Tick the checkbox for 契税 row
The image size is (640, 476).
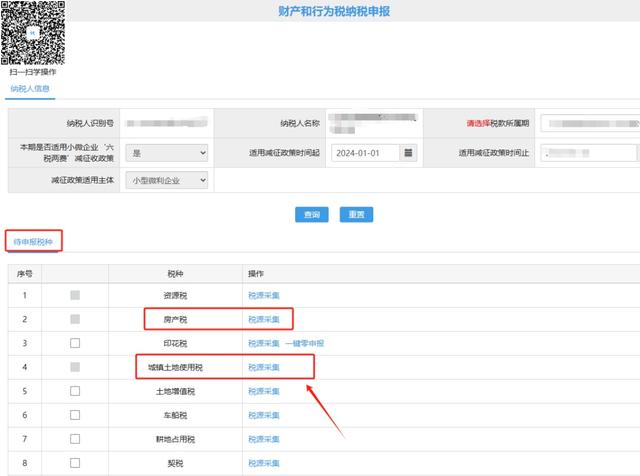pos(75,463)
